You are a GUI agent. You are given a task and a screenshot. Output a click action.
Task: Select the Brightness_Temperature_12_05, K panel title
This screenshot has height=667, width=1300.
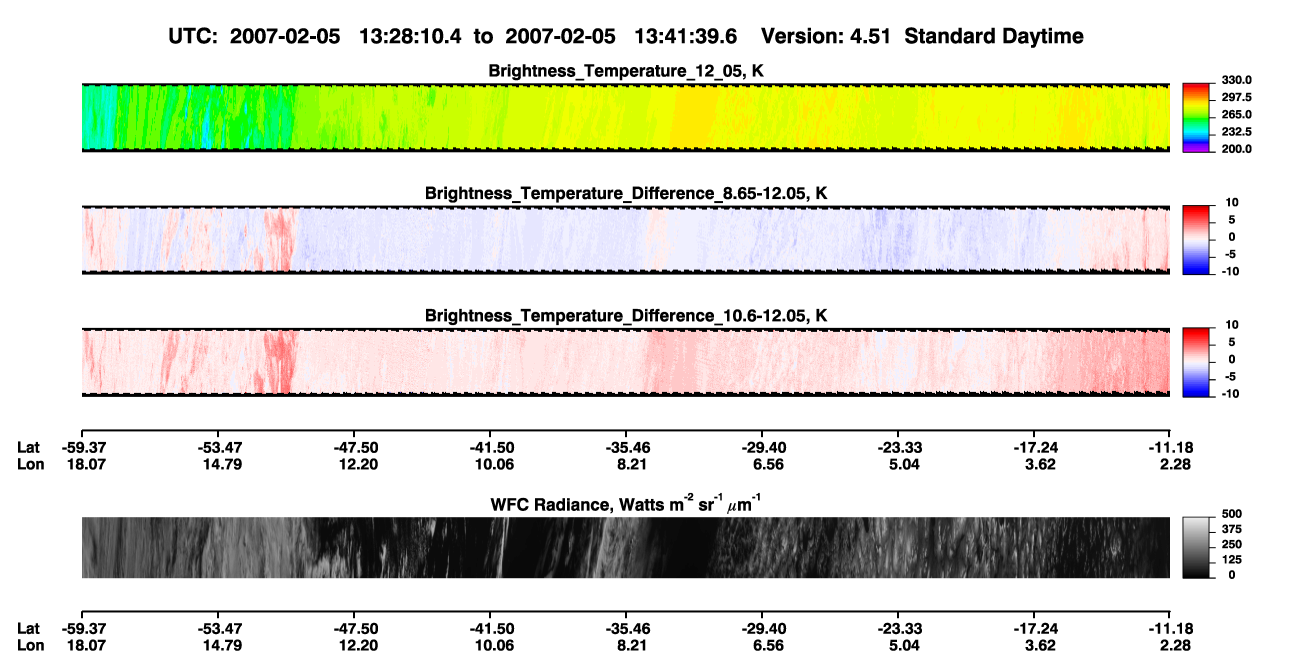pyautogui.click(x=626, y=71)
